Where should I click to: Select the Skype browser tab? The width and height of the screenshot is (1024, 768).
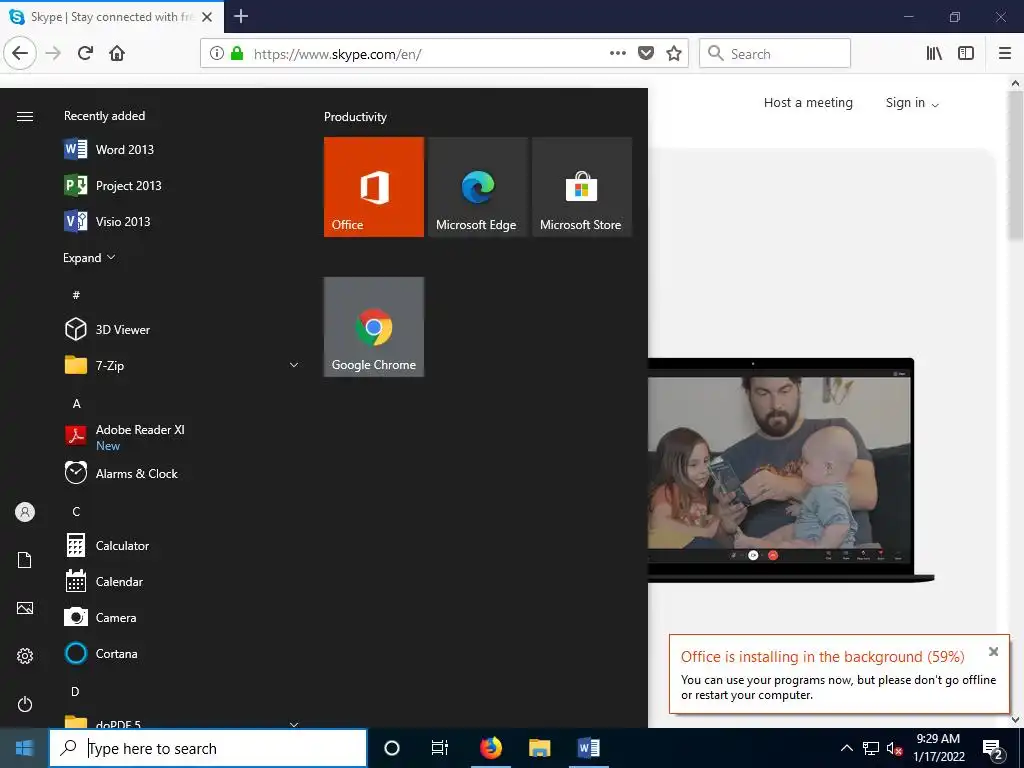point(112,17)
